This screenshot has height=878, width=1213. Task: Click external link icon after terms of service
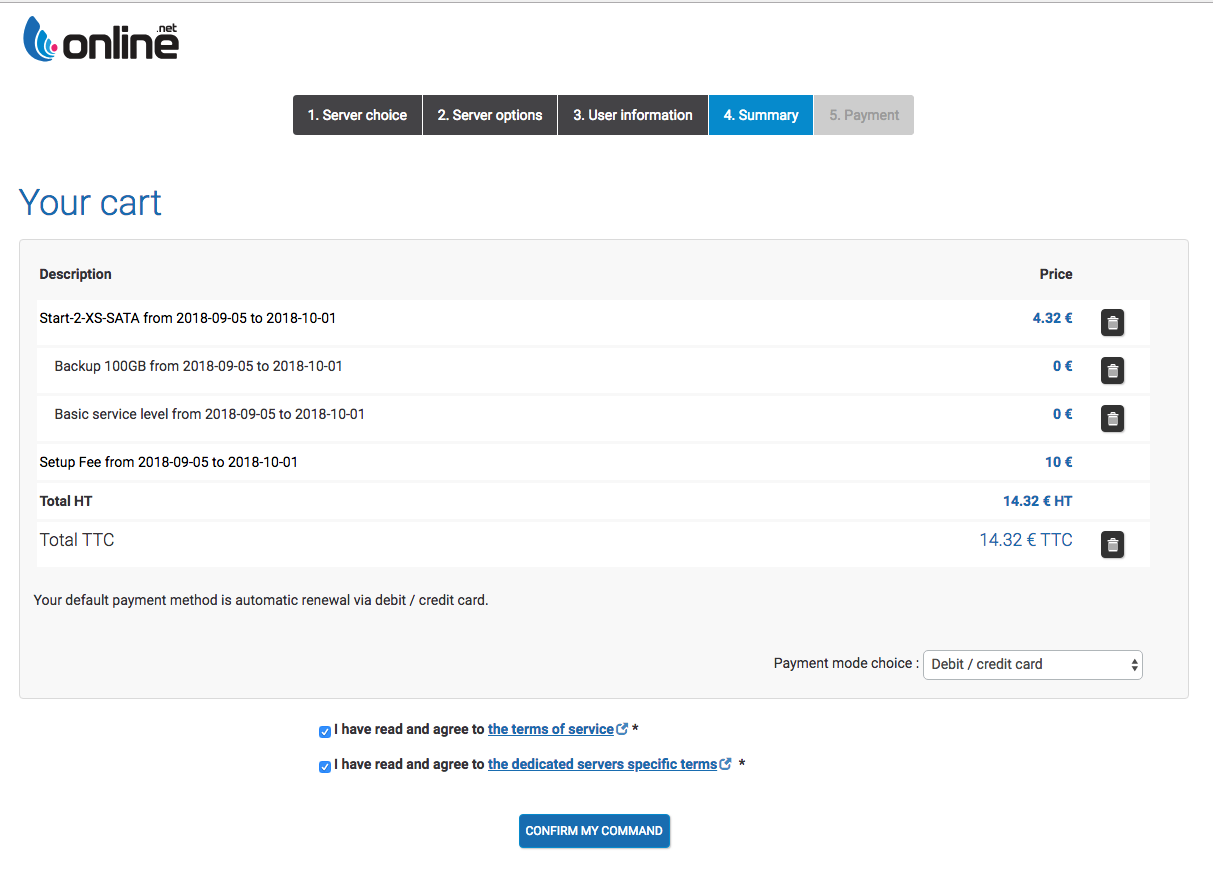click(622, 729)
